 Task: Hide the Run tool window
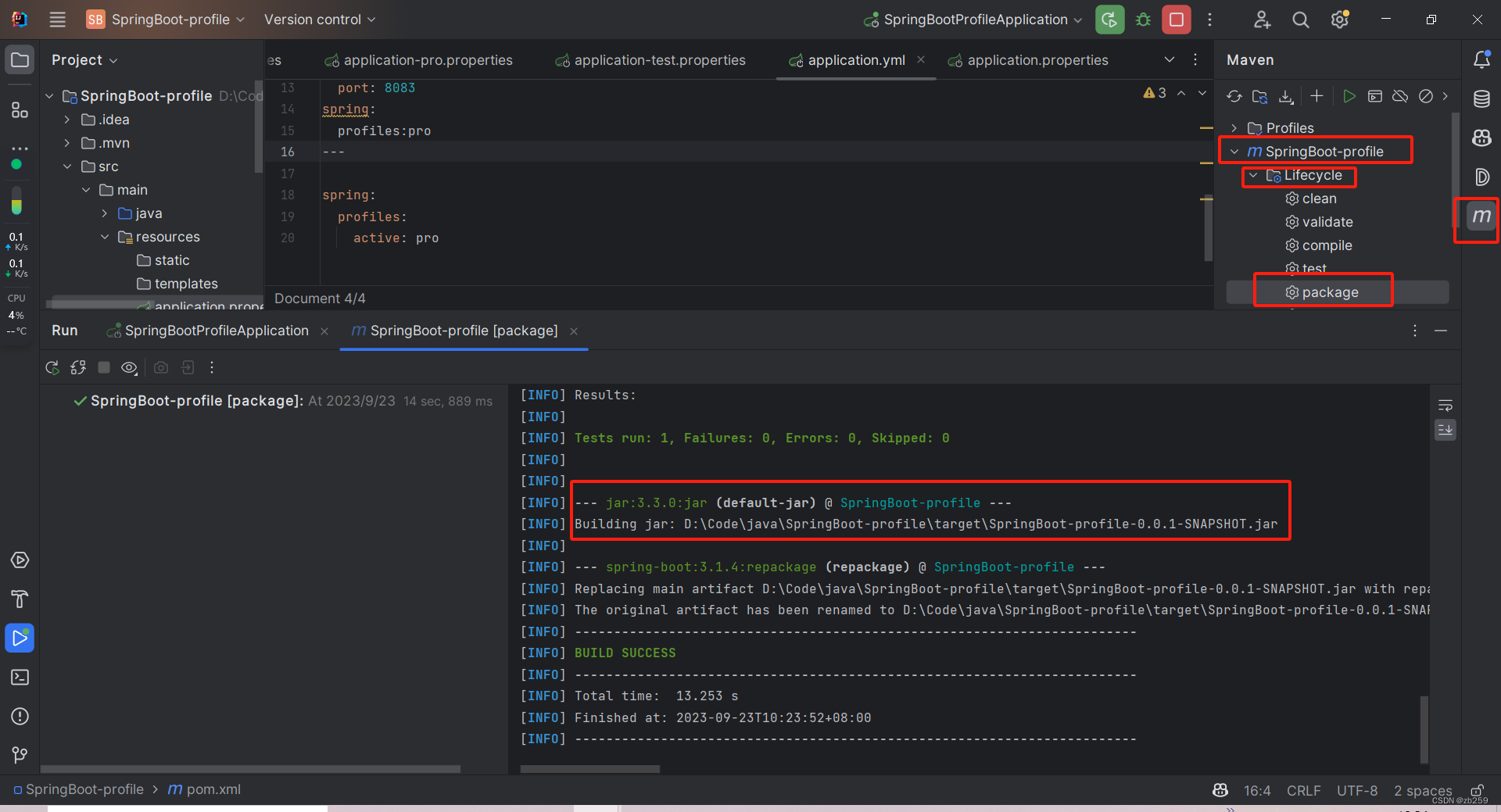(x=1441, y=331)
